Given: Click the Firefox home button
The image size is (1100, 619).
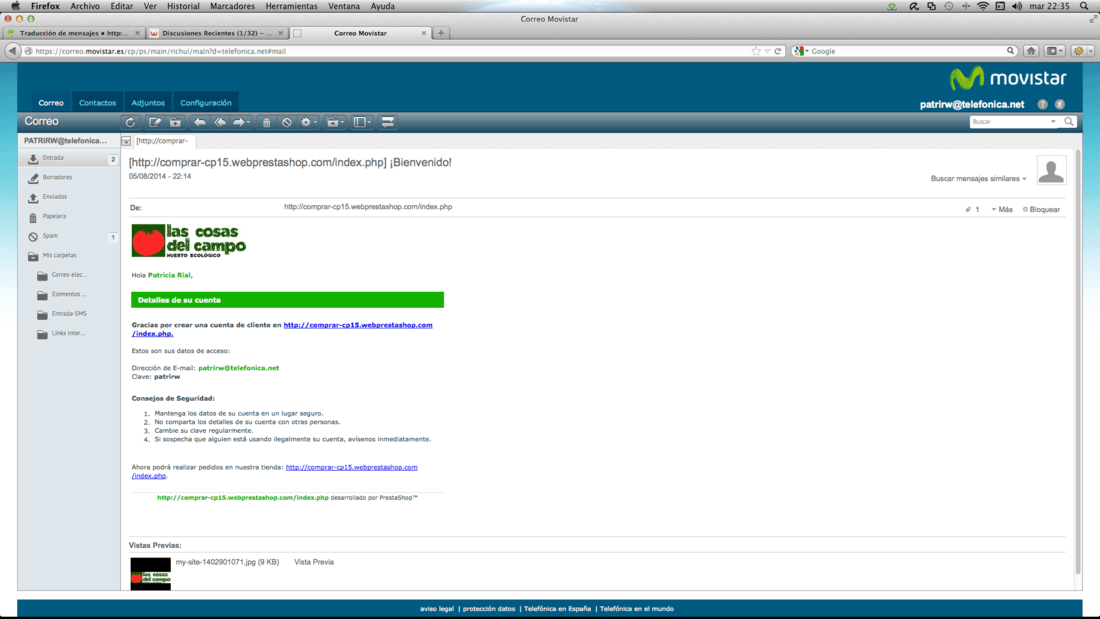Looking at the screenshot, I should coord(1031,51).
